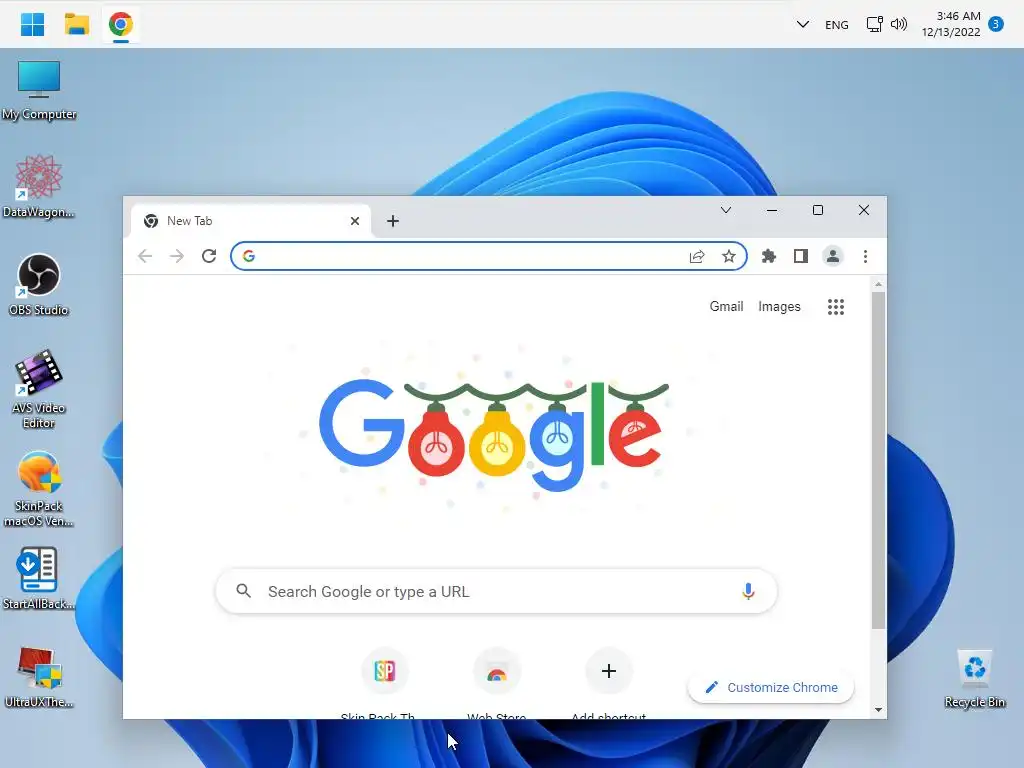Toggle the Chrome side panel
1024x768 pixels.
pos(801,256)
